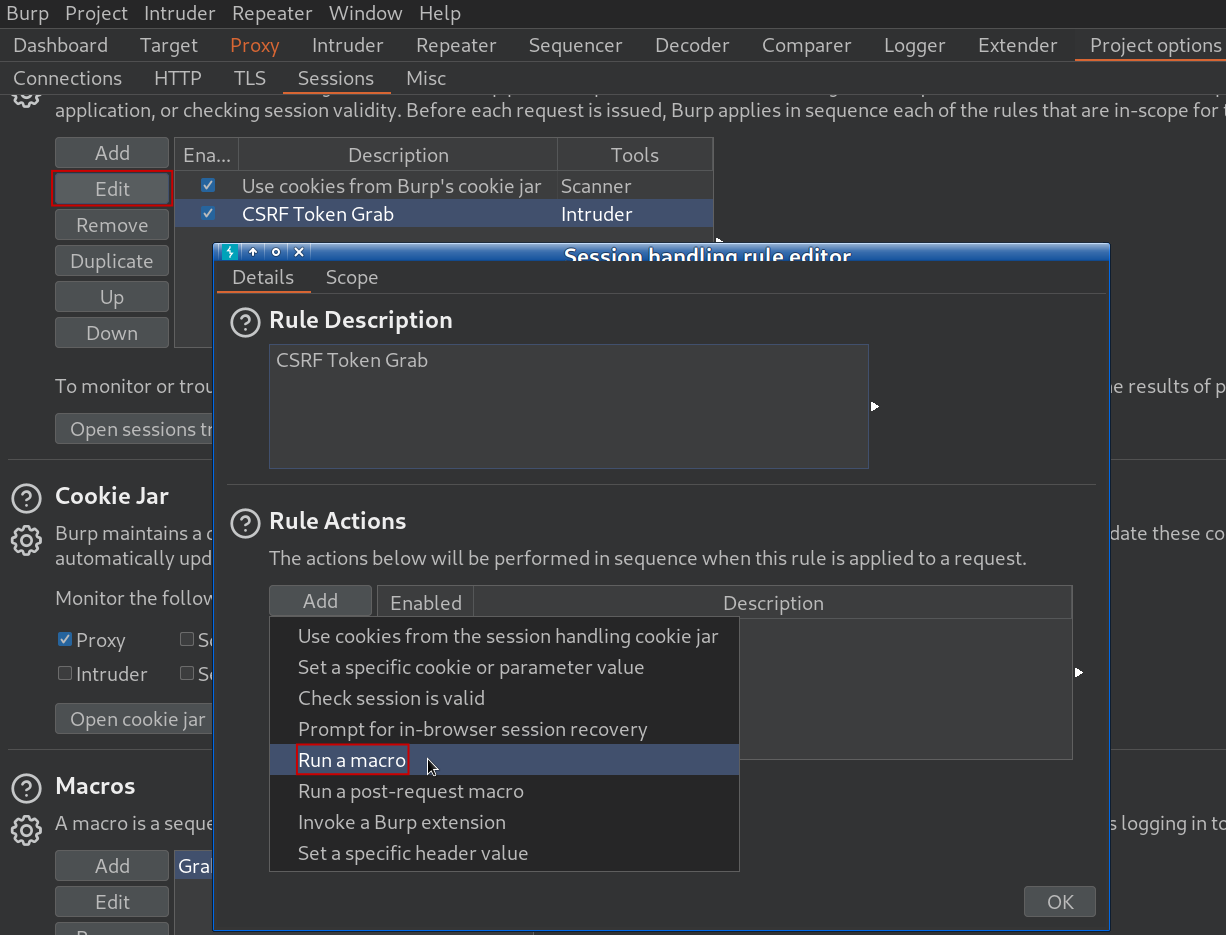The width and height of the screenshot is (1226, 935).
Task: Open the Repeater menu in menu bar
Action: (272, 14)
